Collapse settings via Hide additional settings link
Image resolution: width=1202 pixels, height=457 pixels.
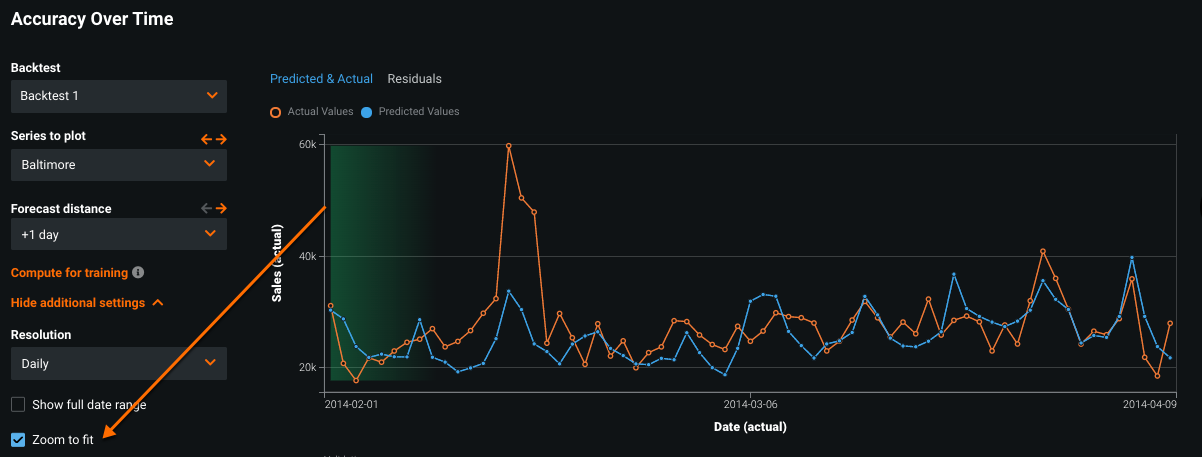tap(78, 303)
